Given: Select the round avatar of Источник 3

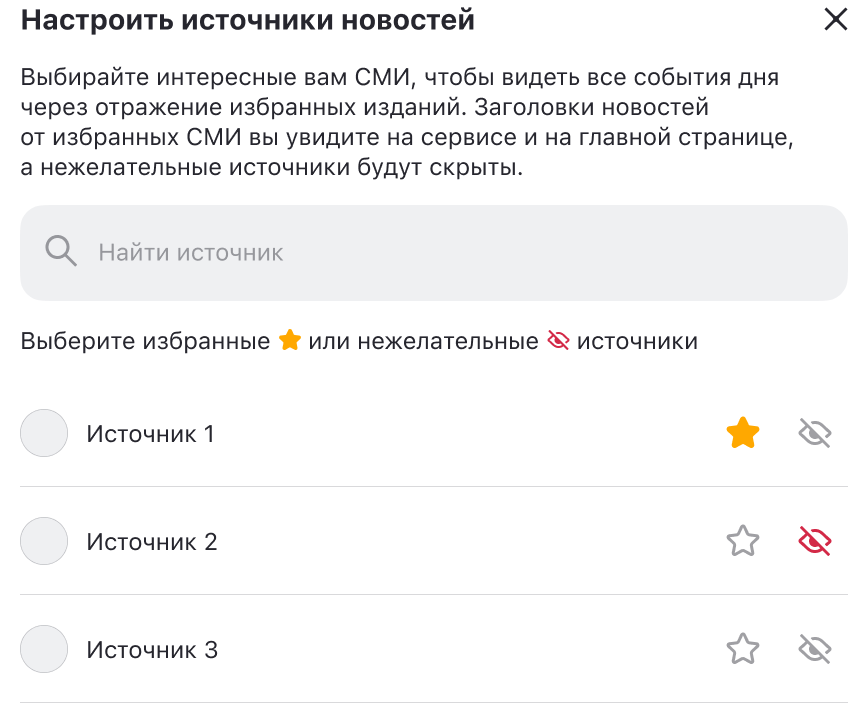Looking at the screenshot, I should [44, 649].
